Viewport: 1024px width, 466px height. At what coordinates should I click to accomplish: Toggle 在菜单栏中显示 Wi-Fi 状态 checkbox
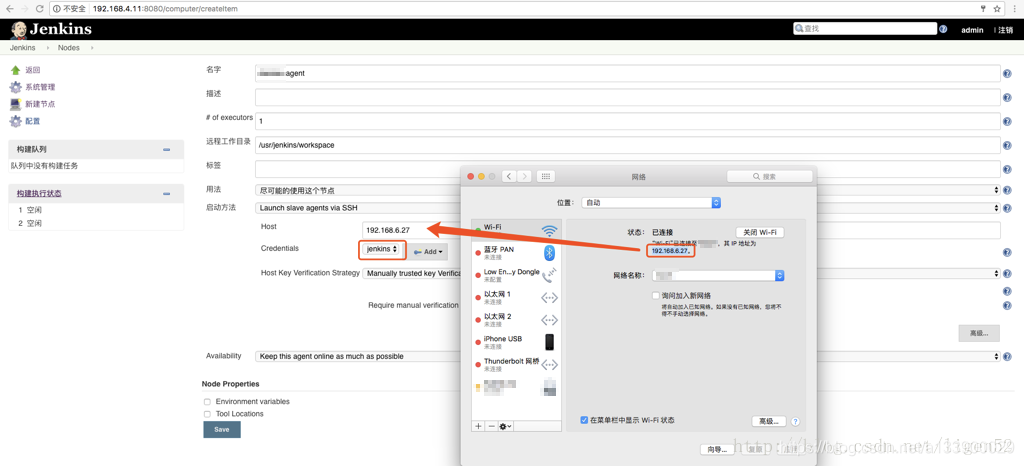coord(584,420)
